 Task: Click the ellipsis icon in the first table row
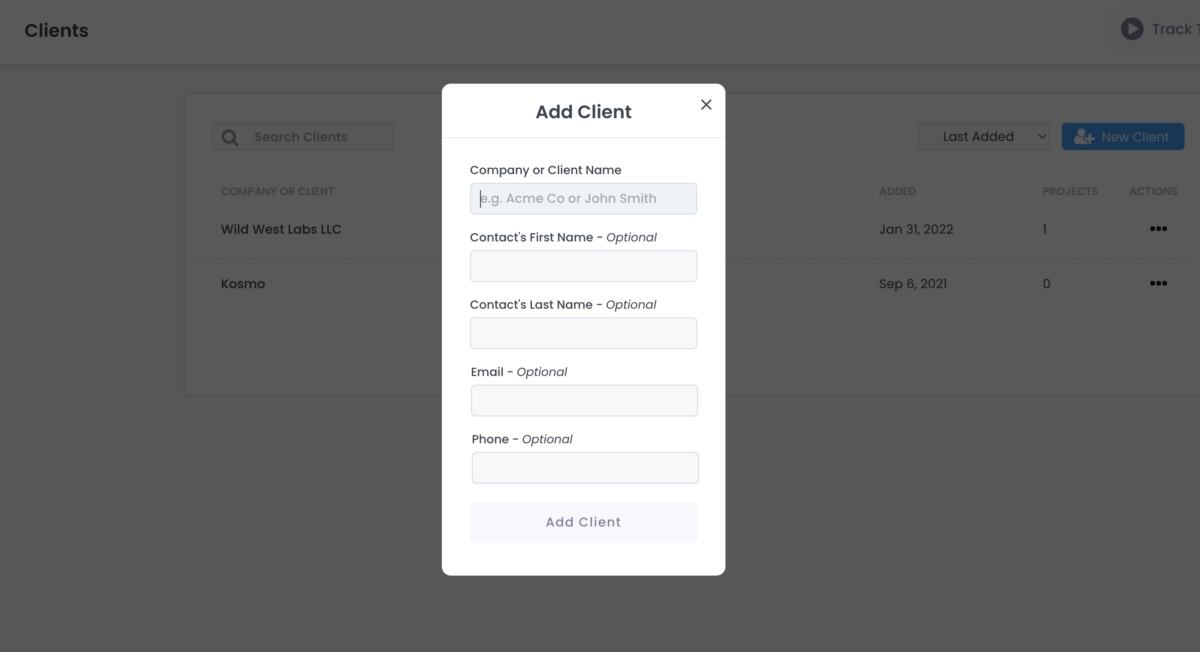click(x=1158, y=229)
